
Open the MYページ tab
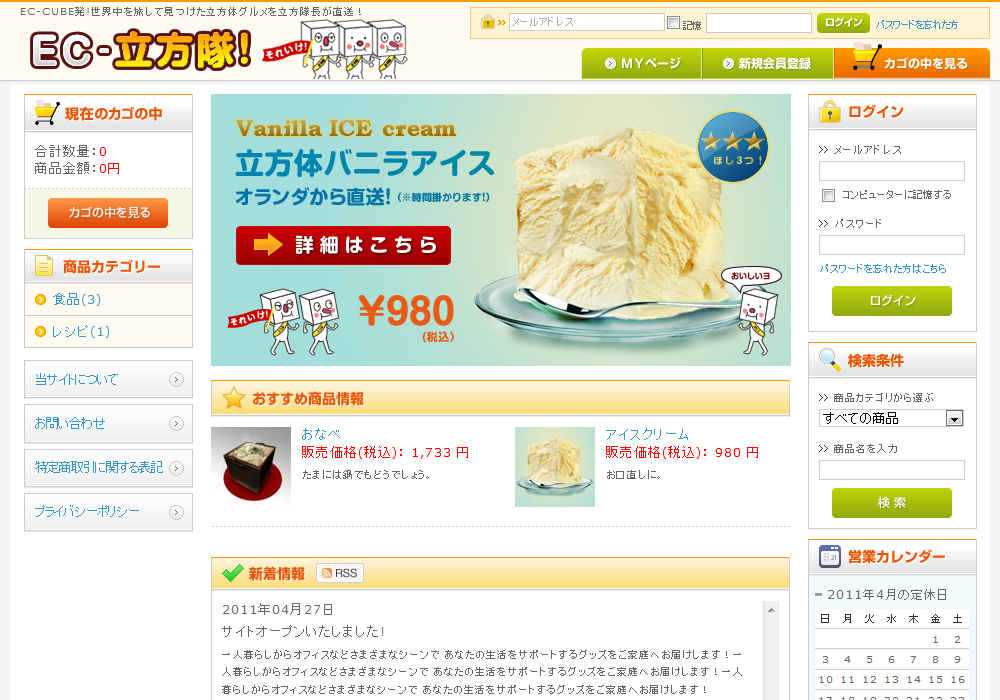[x=642, y=64]
